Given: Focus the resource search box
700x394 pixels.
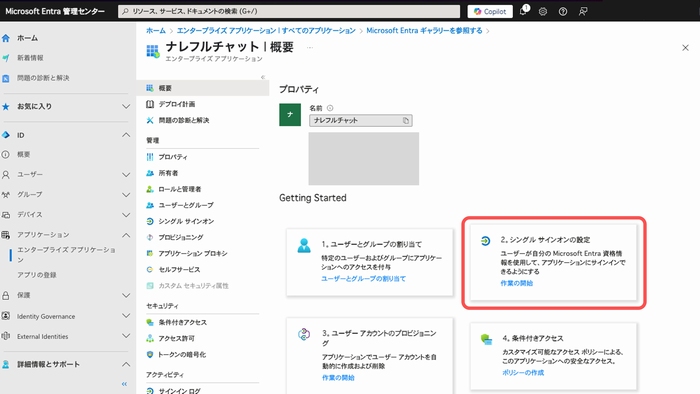Looking at the screenshot, I should click(x=289, y=12).
